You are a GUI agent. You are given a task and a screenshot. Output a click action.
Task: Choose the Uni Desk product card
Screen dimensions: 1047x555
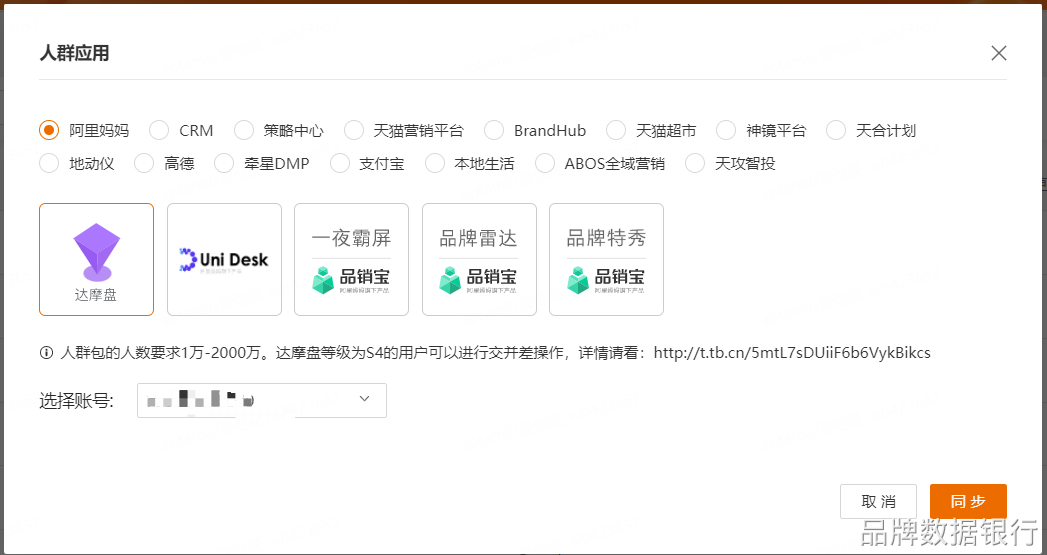pos(224,259)
